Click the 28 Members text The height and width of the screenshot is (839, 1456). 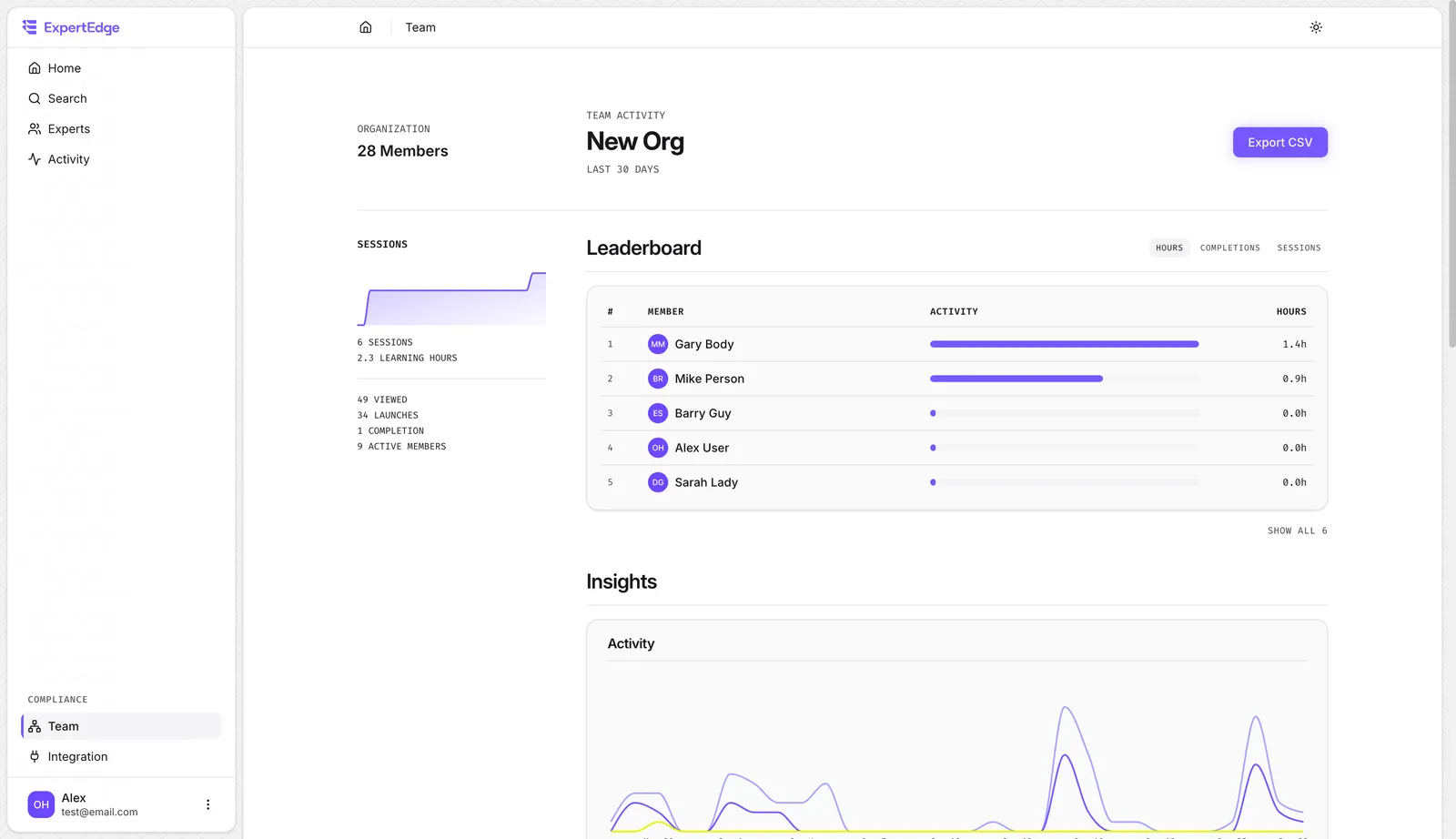tap(403, 151)
